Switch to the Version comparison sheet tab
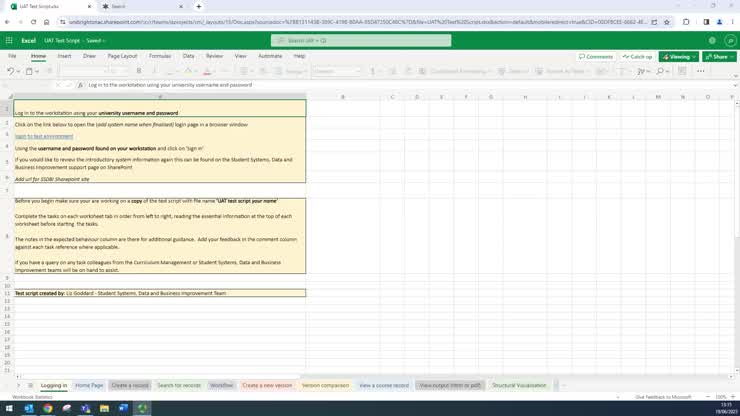 [x=326, y=385]
